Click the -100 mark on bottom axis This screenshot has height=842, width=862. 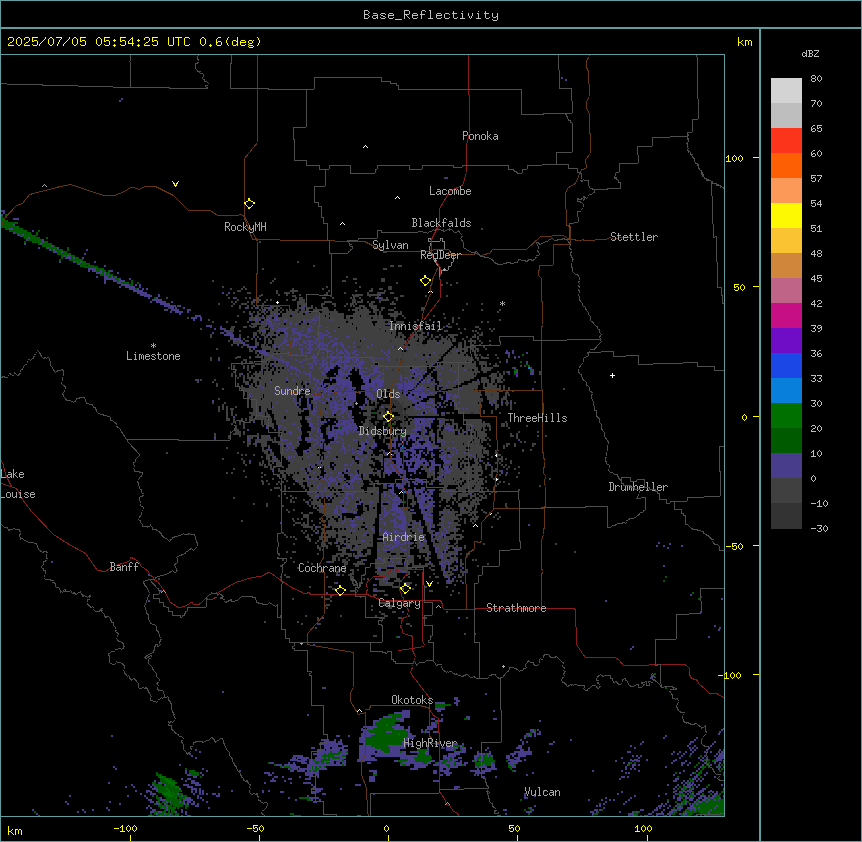pos(125,829)
